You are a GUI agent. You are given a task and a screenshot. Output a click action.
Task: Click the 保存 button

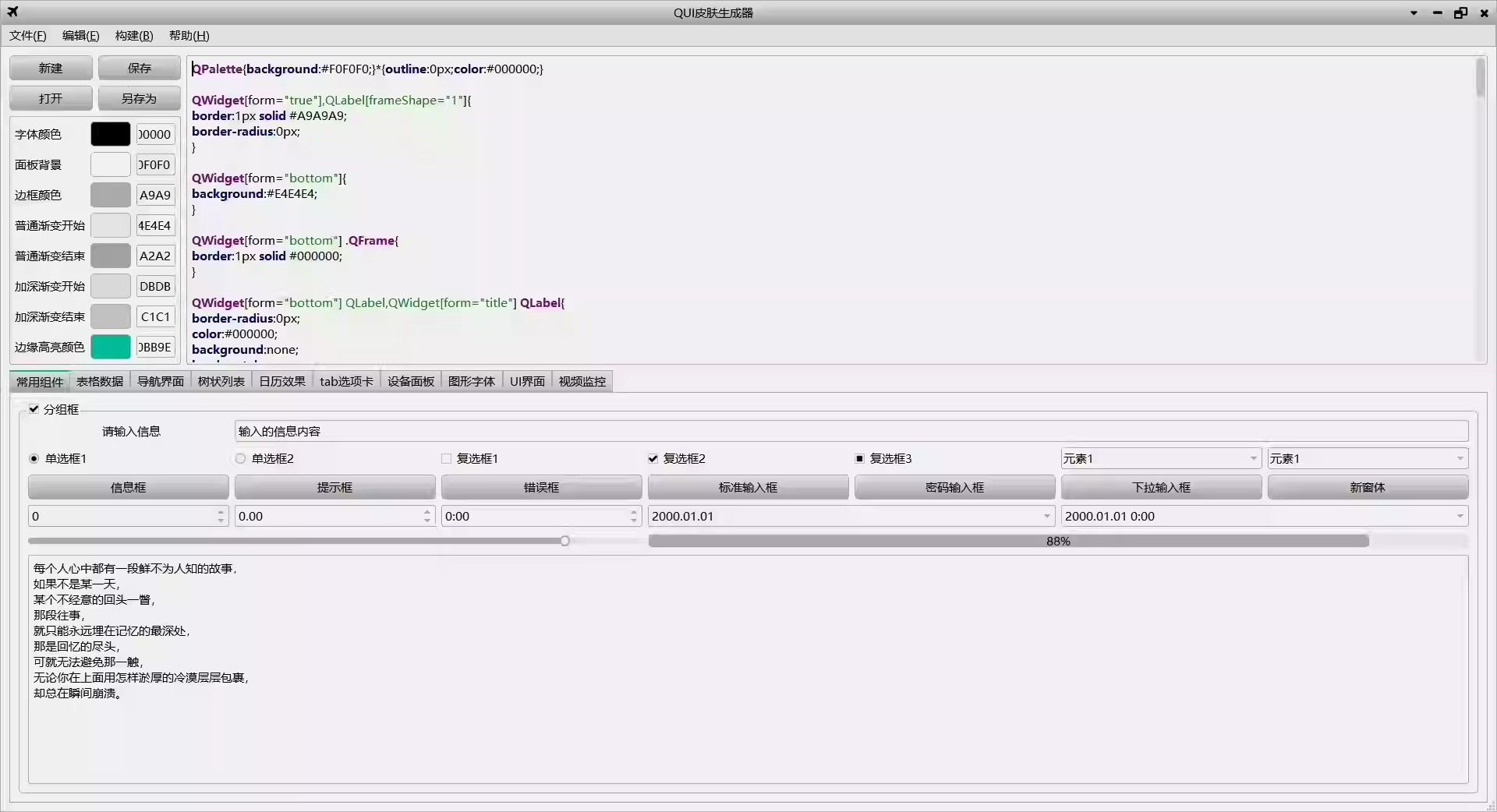tap(140, 68)
